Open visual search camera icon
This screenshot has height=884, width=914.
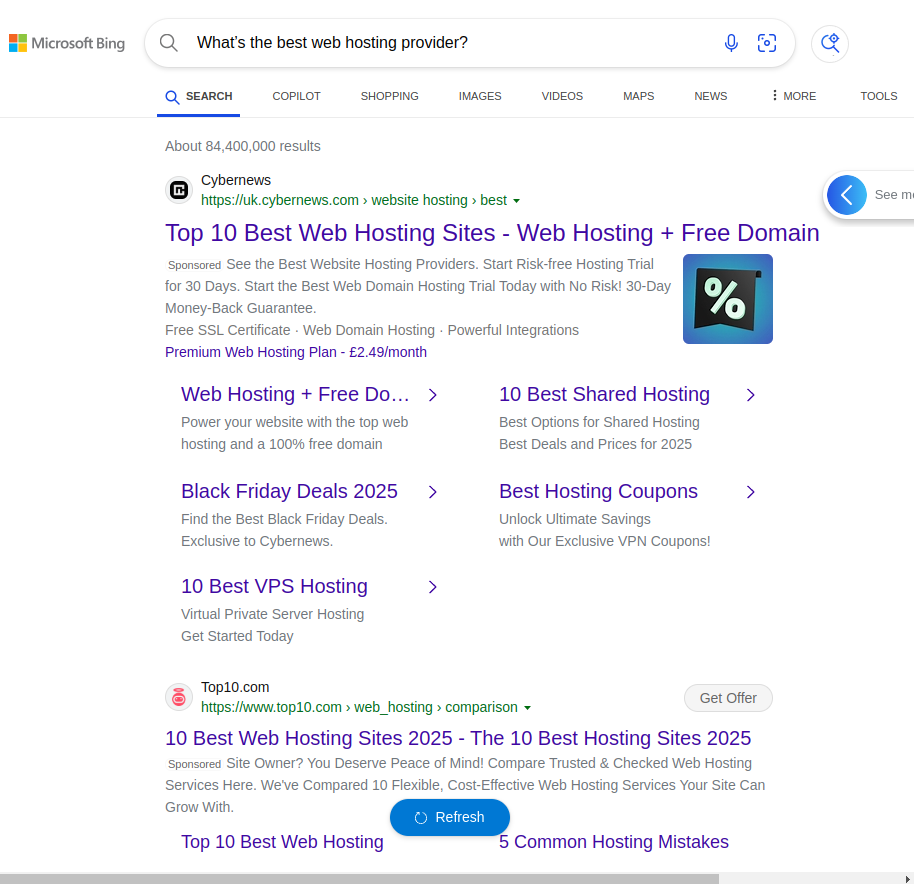(767, 43)
